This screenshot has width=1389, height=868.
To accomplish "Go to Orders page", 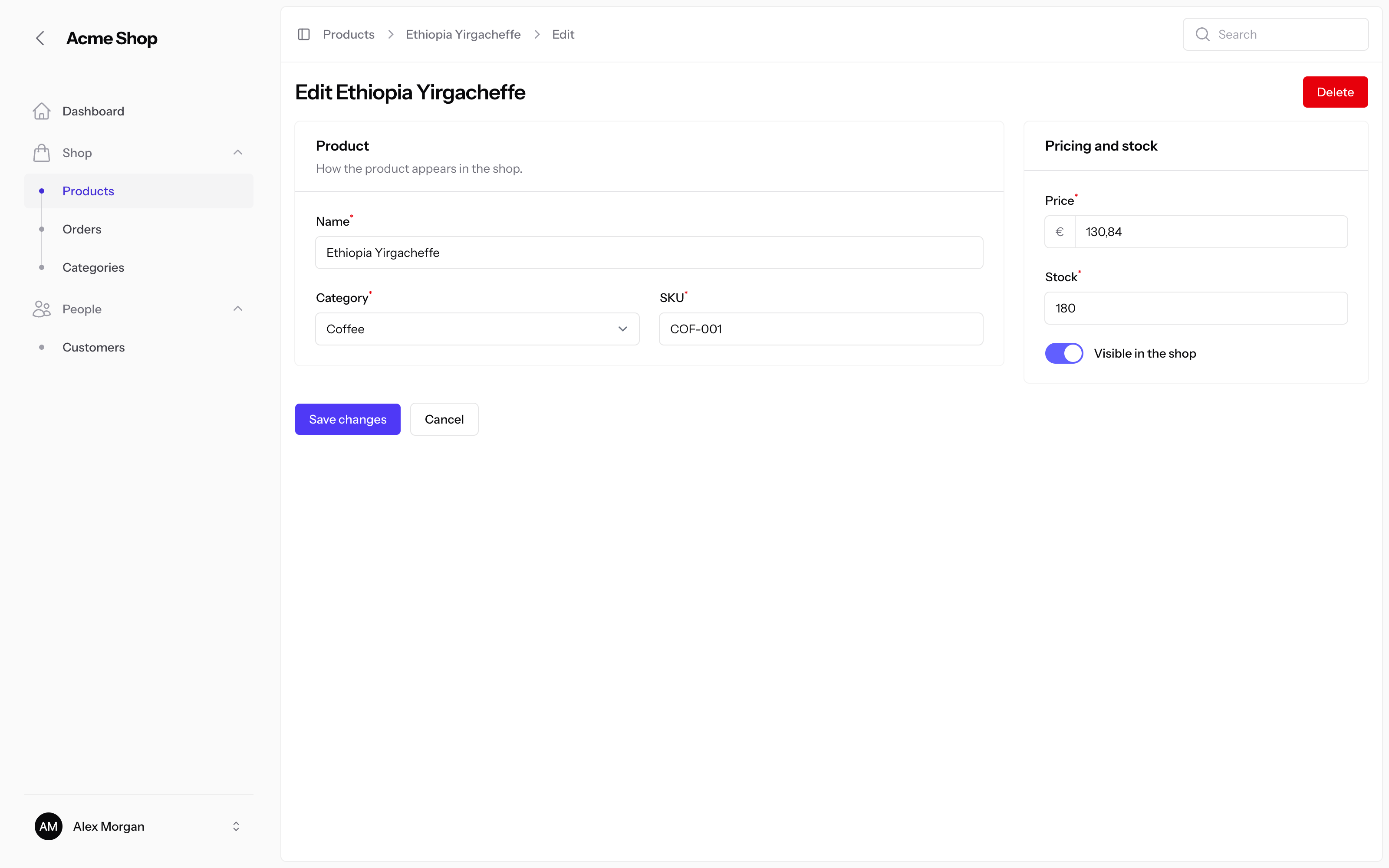I will click(138, 229).
